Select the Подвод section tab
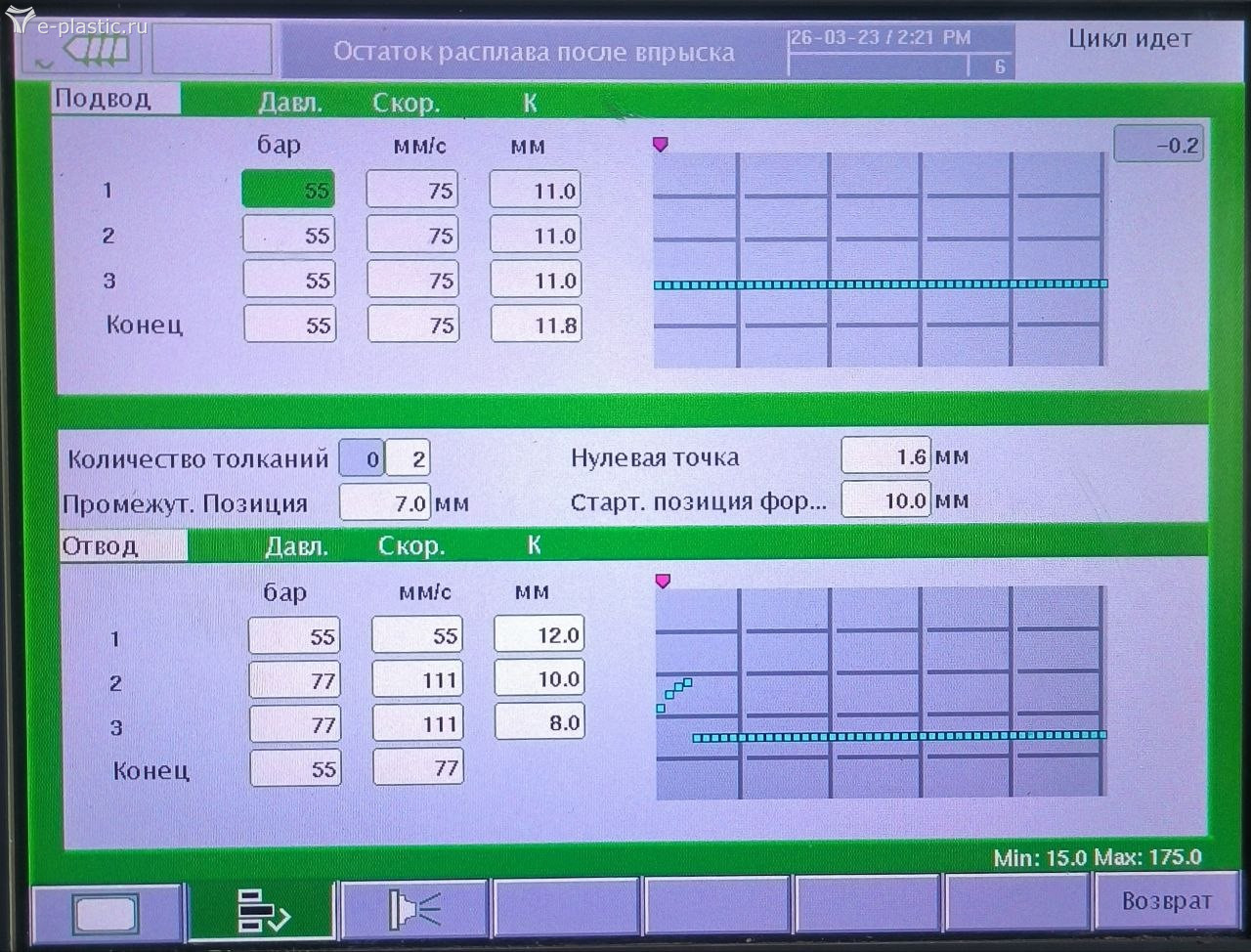This screenshot has width=1251, height=952. coord(115,100)
